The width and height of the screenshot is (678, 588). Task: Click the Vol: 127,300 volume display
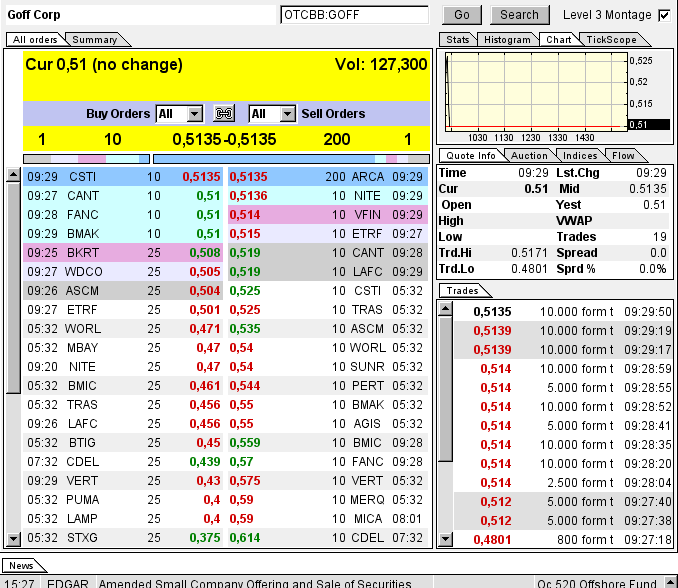[x=381, y=65]
